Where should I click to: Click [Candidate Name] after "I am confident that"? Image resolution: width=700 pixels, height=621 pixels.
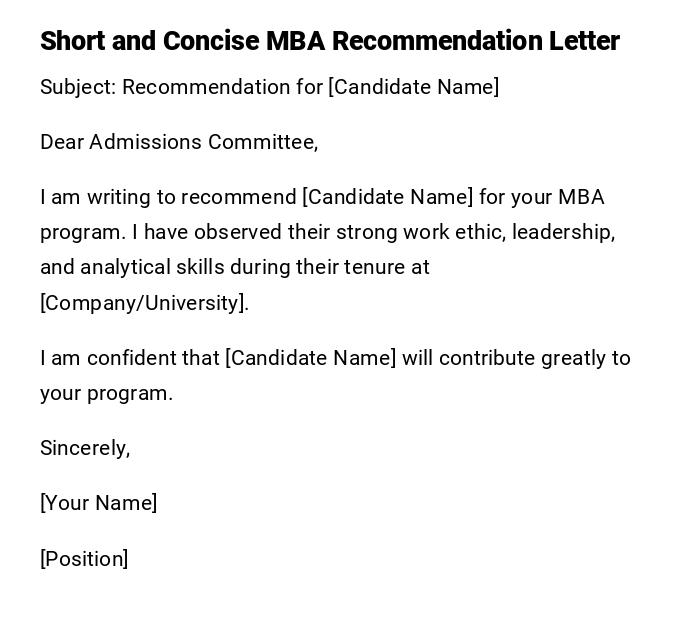(311, 358)
